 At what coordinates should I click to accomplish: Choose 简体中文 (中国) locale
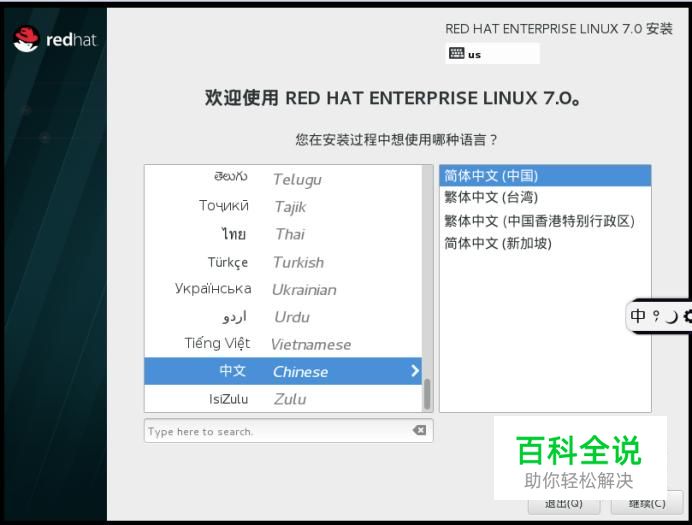point(545,176)
